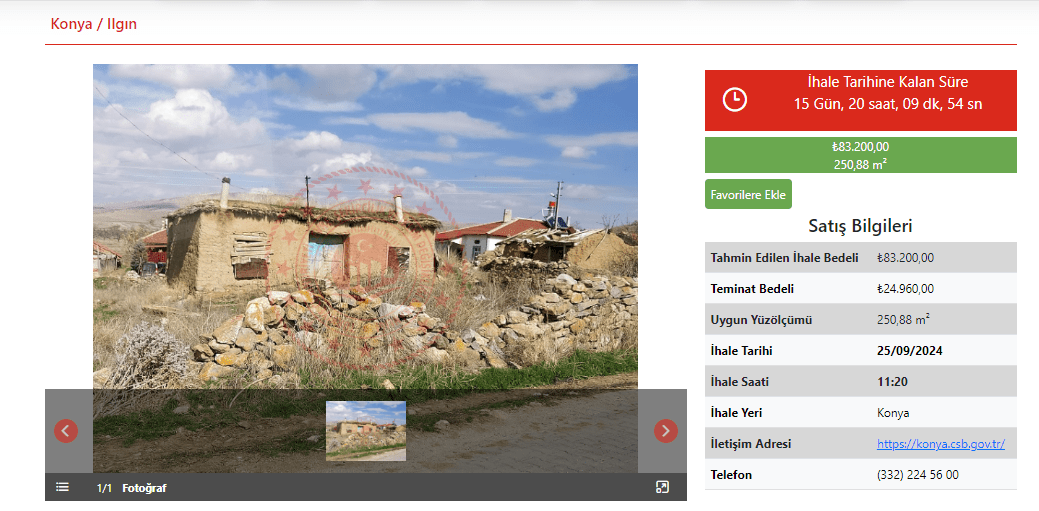Click the clock icon in countdown banner
The height and width of the screenshot is (511, 1039).
(x=734, y=100)
